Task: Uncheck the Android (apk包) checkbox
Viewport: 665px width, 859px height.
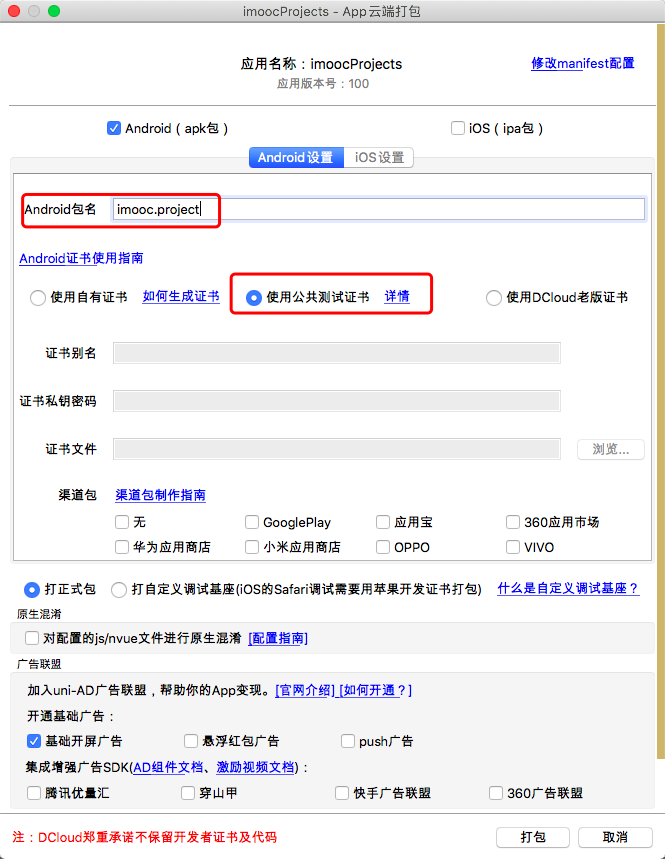Action: pyautogui.click(x=114, y=128)
